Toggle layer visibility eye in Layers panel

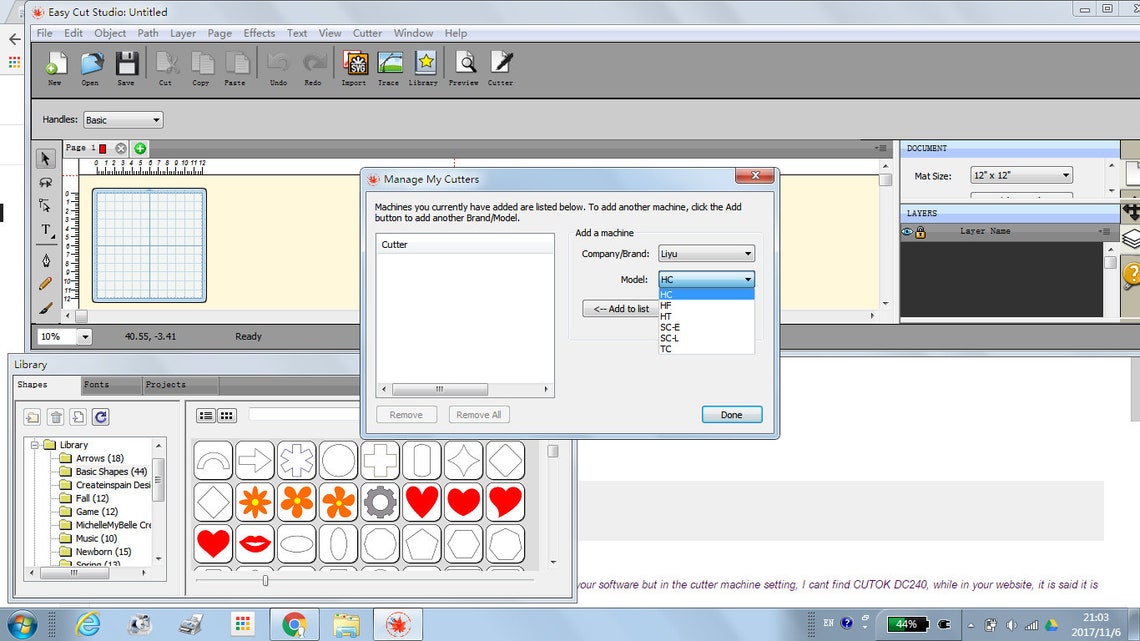click(x=907, y=231)
